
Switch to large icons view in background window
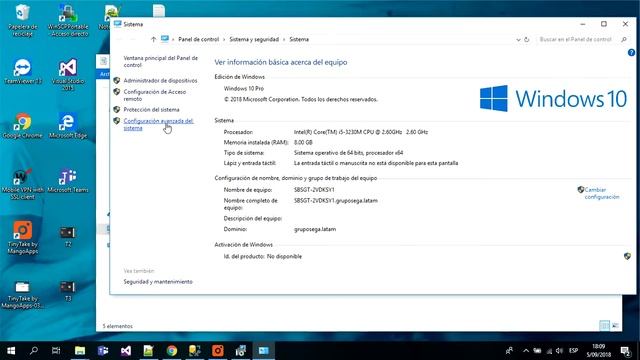tap(615, 325)
